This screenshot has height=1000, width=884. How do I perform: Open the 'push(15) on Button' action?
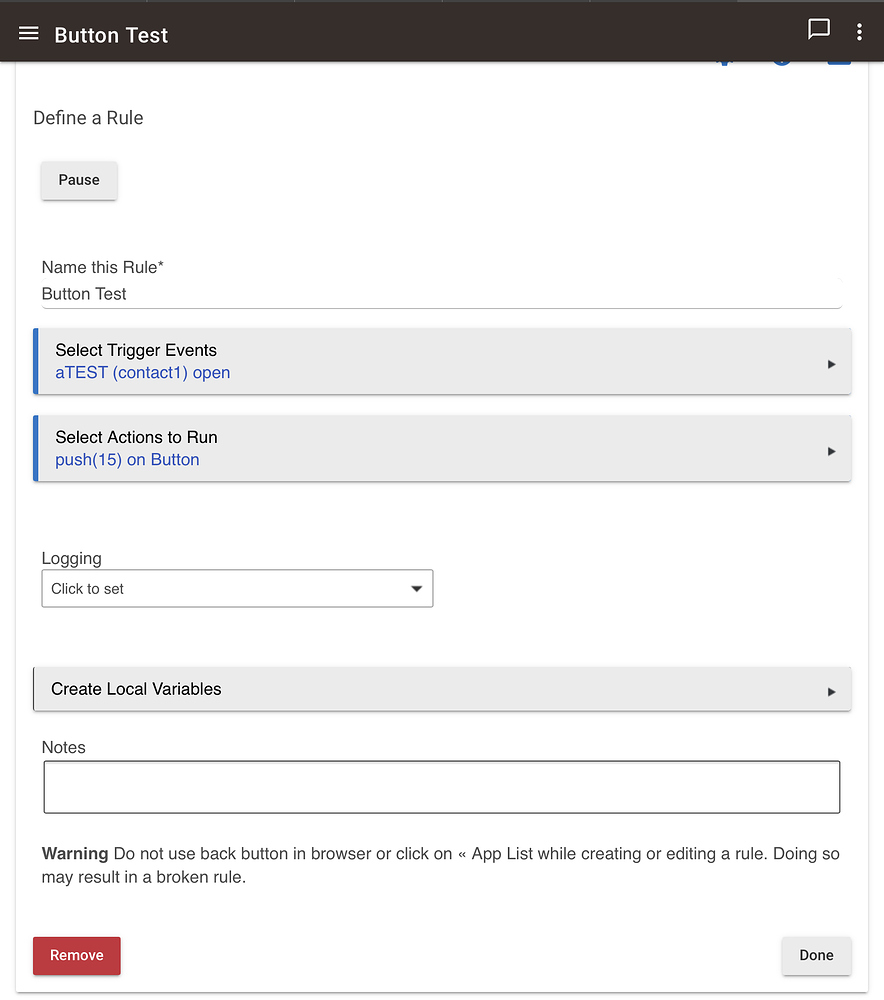click(x=127, y=460)
